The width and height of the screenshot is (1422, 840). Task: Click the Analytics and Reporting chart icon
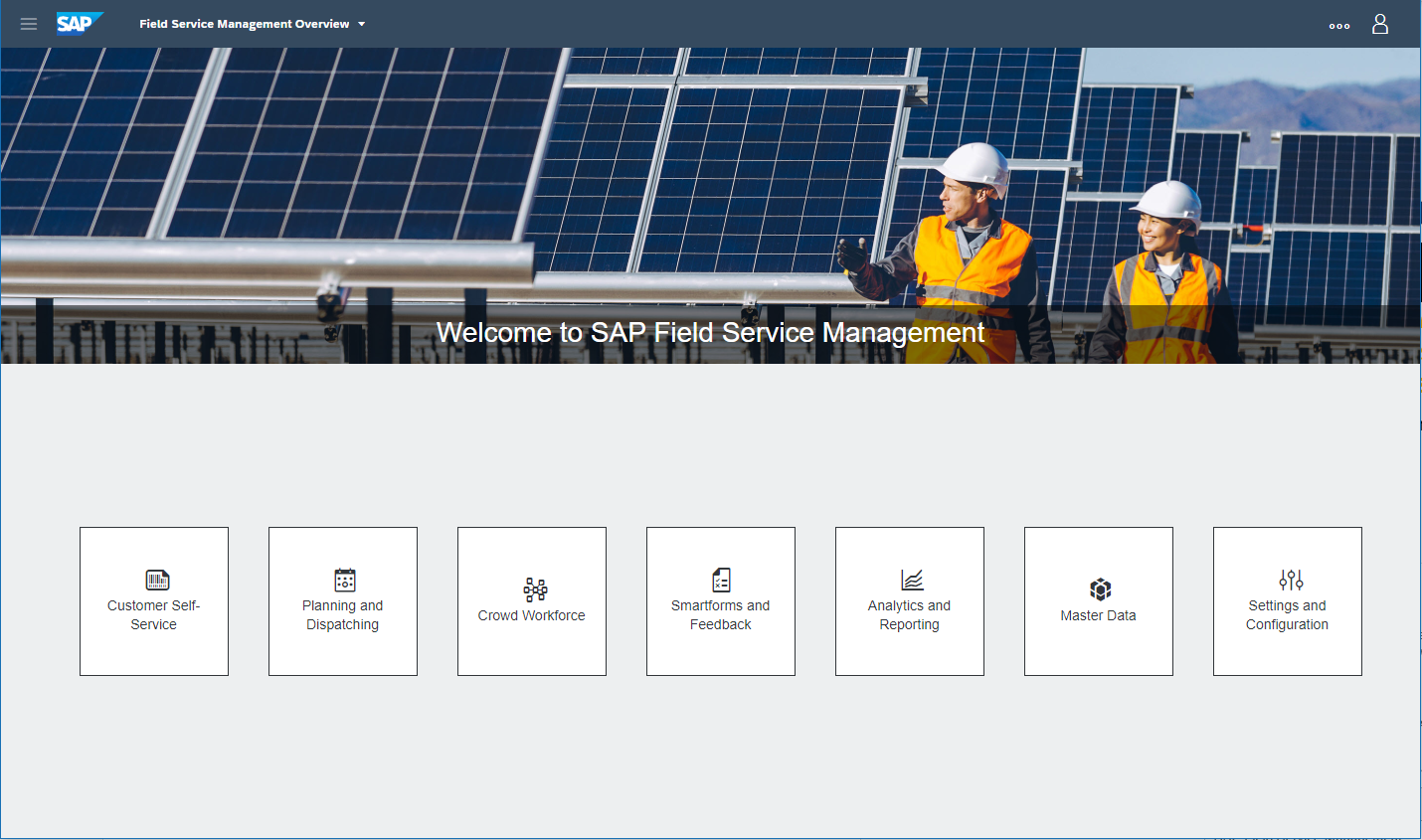pos(912,580)
